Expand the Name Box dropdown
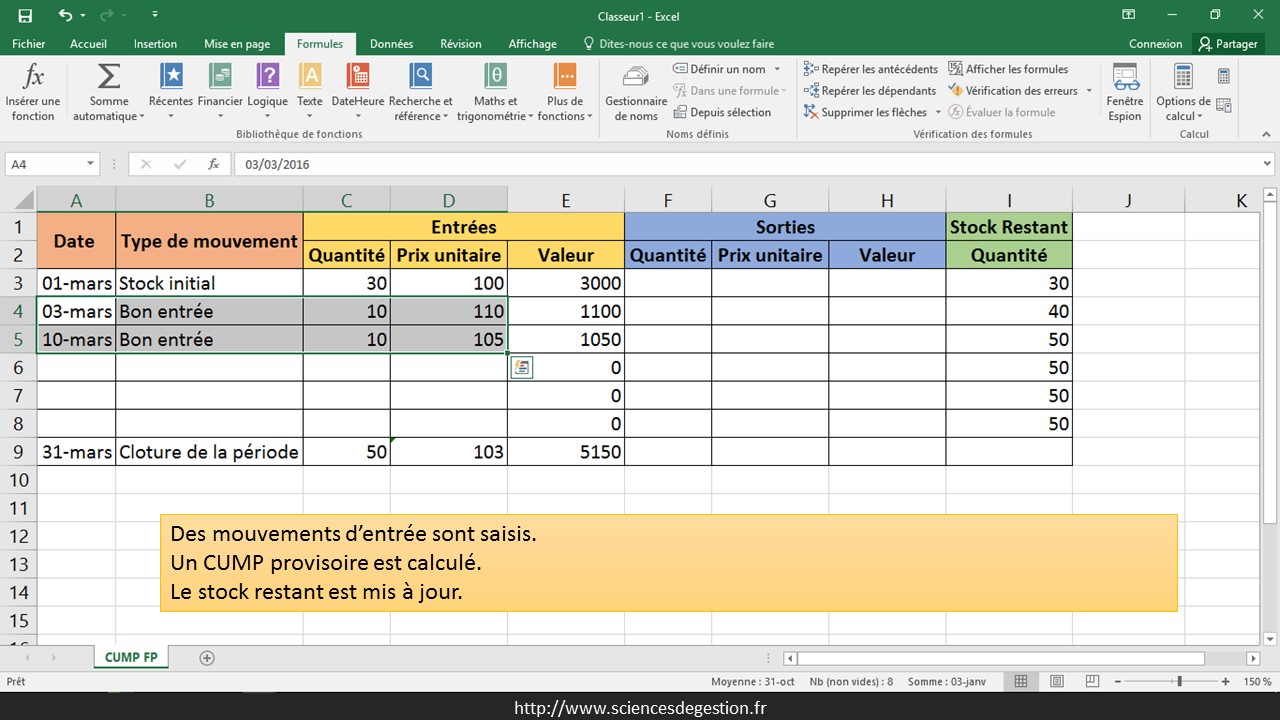Screen dimensions: 1280x720 (x=90, y=164)
